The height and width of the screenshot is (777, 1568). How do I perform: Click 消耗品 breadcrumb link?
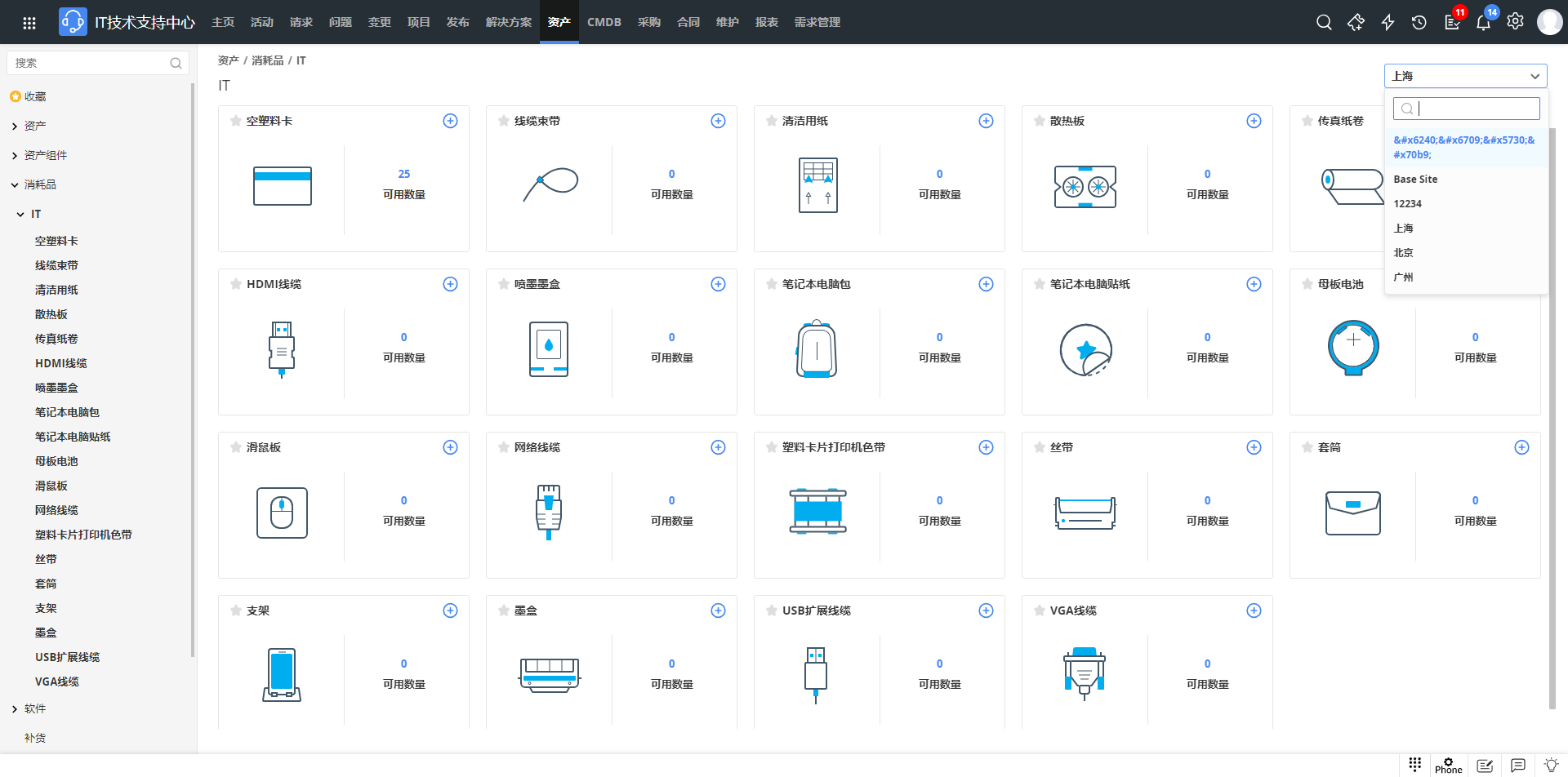coord(268,60)
